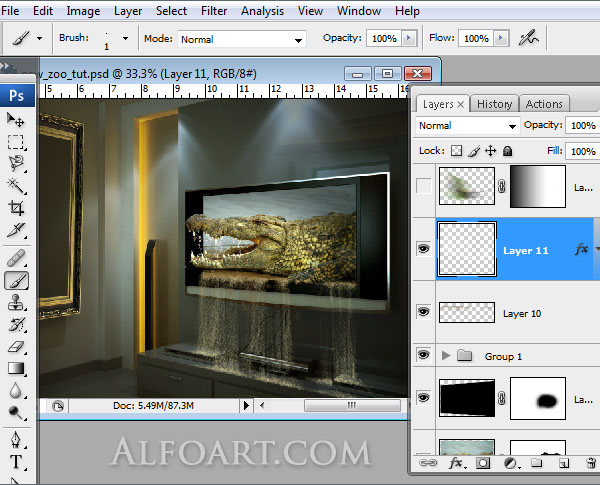This screenshot has height=485, width=600.
Task: Toggle lock transparent pixels
Action: (x=456, y=150)
